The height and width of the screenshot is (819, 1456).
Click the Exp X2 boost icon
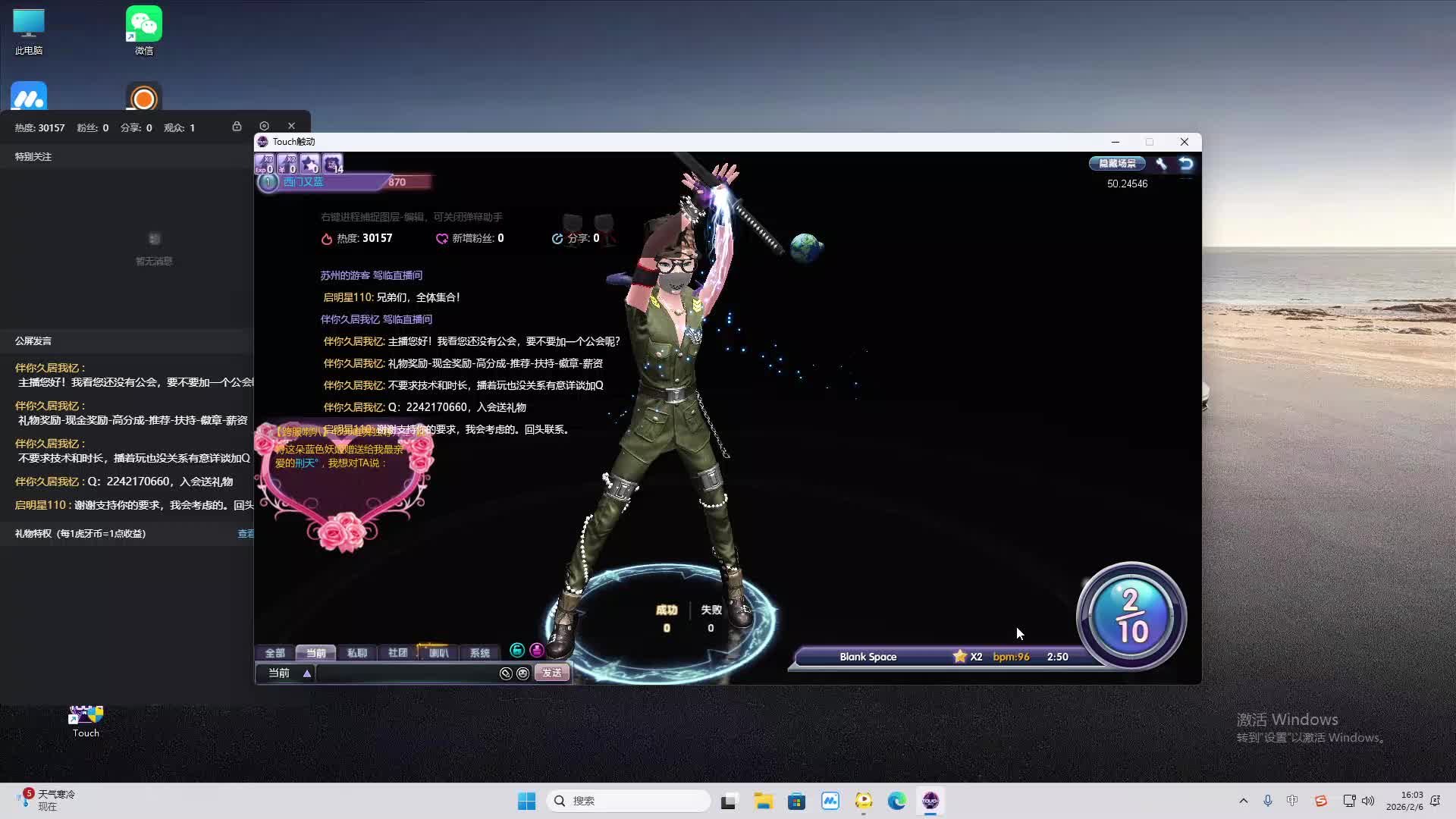(x=265, y=164)
